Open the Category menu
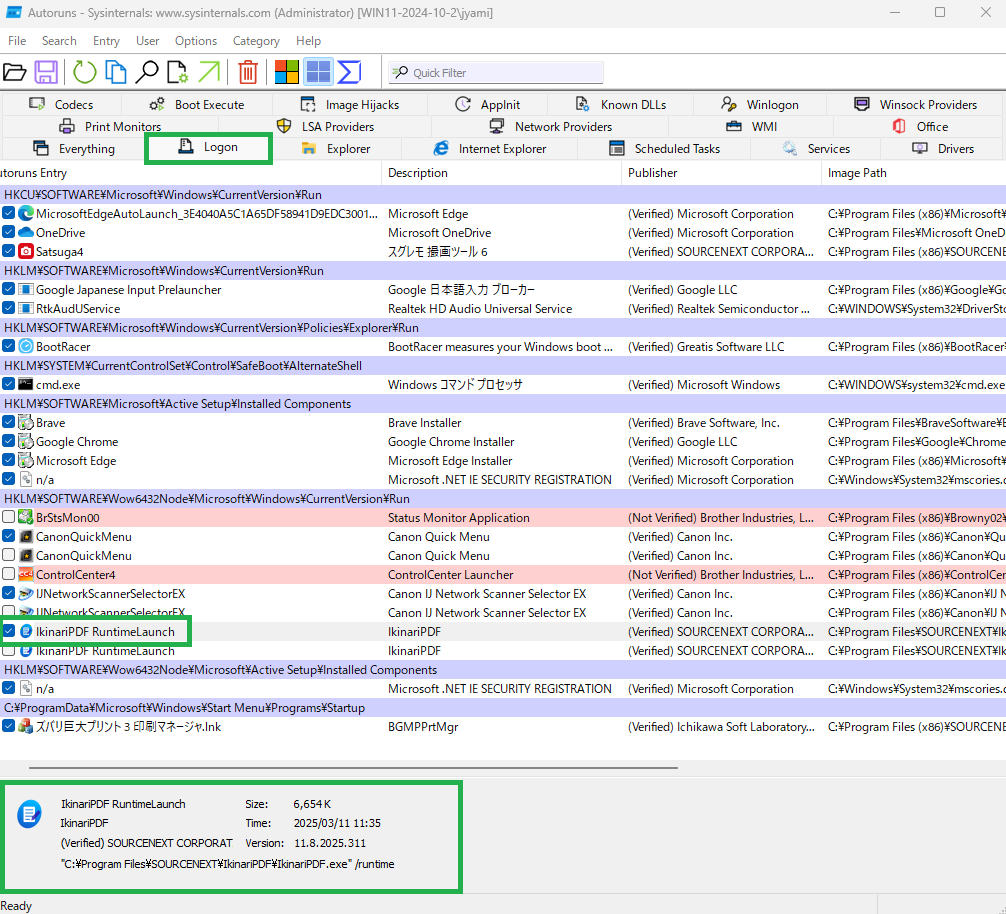The image size is (1006, 914). 256,40
